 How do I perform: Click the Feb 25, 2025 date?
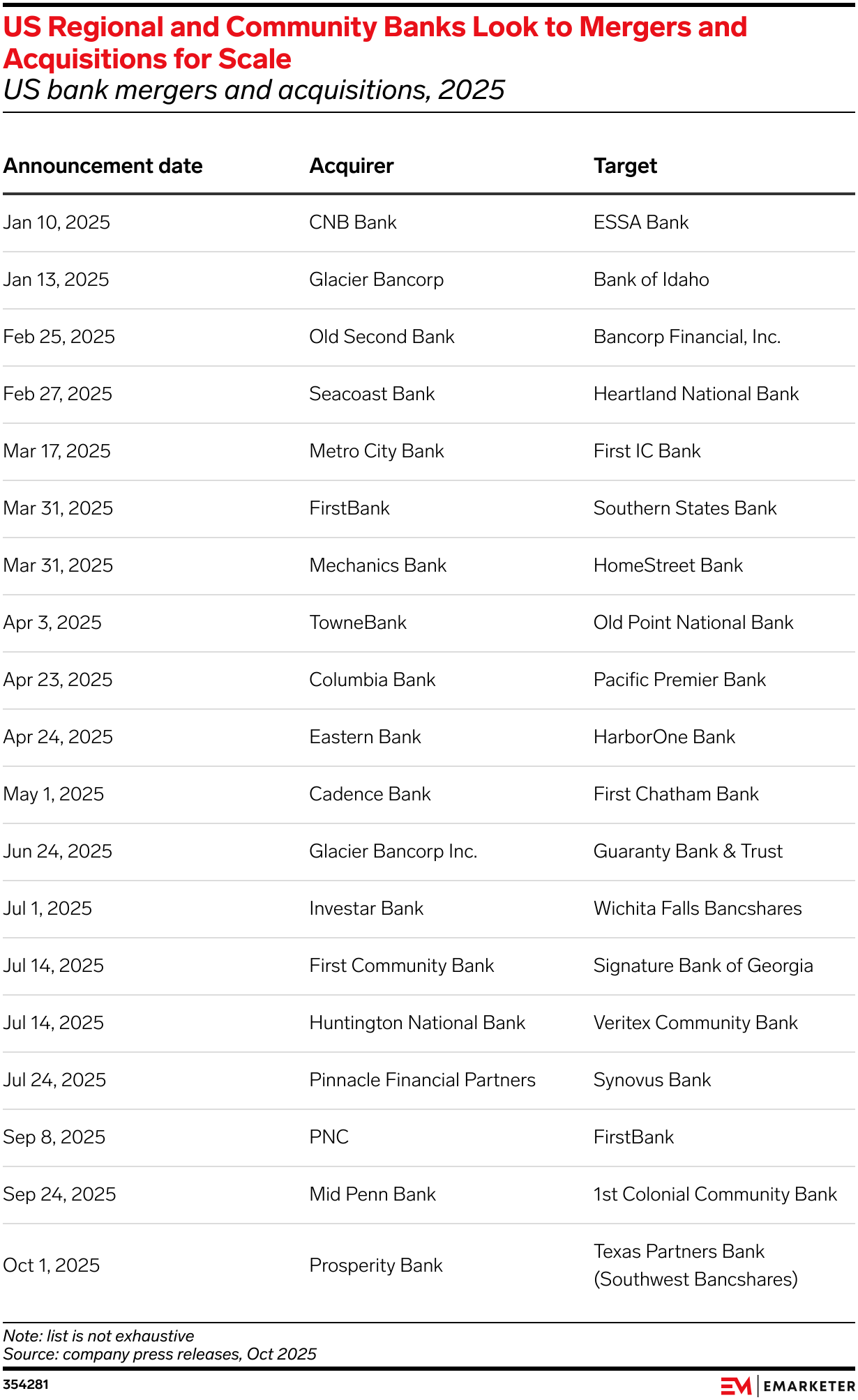[59, 337]
